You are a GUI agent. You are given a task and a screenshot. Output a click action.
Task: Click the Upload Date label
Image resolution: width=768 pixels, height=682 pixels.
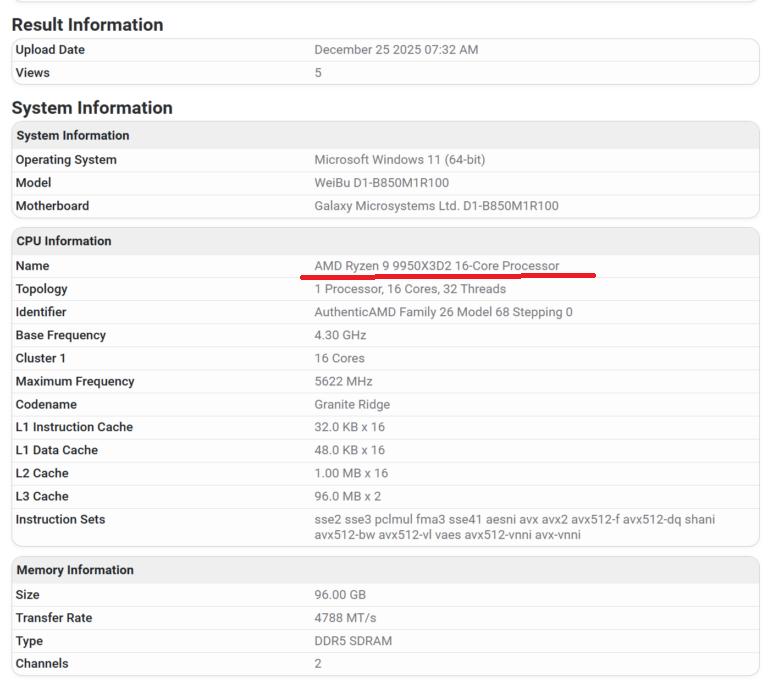[x=50, y=49]
